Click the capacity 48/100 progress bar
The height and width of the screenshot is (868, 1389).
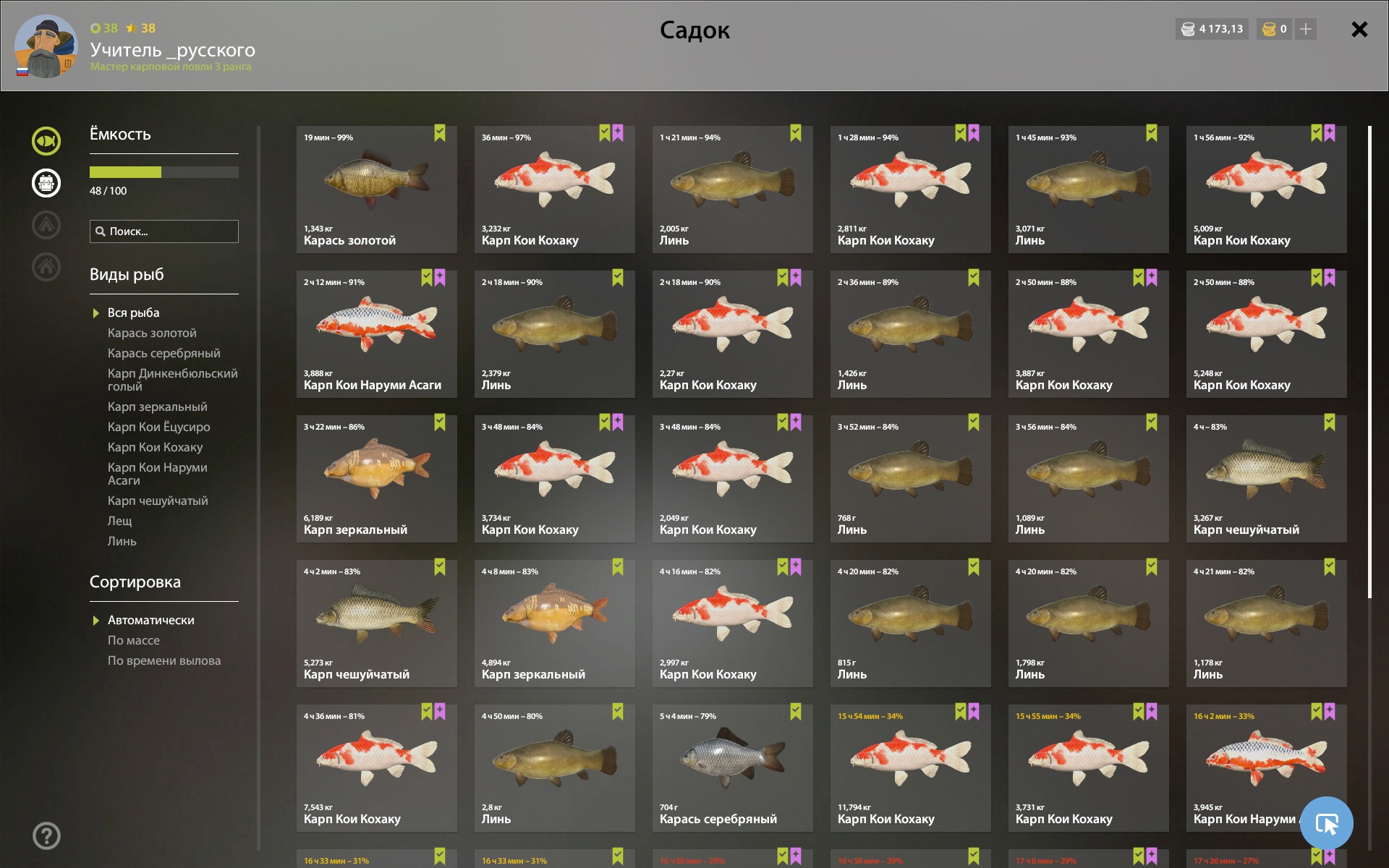(x=164, y=172)
